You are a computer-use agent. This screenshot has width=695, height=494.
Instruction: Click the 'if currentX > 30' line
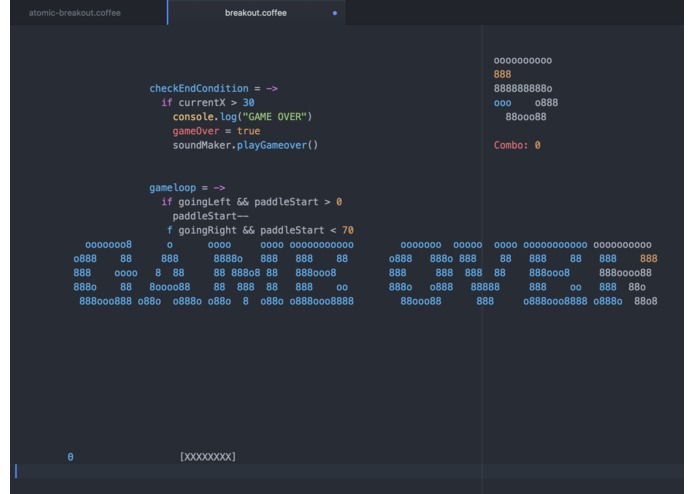207,103
